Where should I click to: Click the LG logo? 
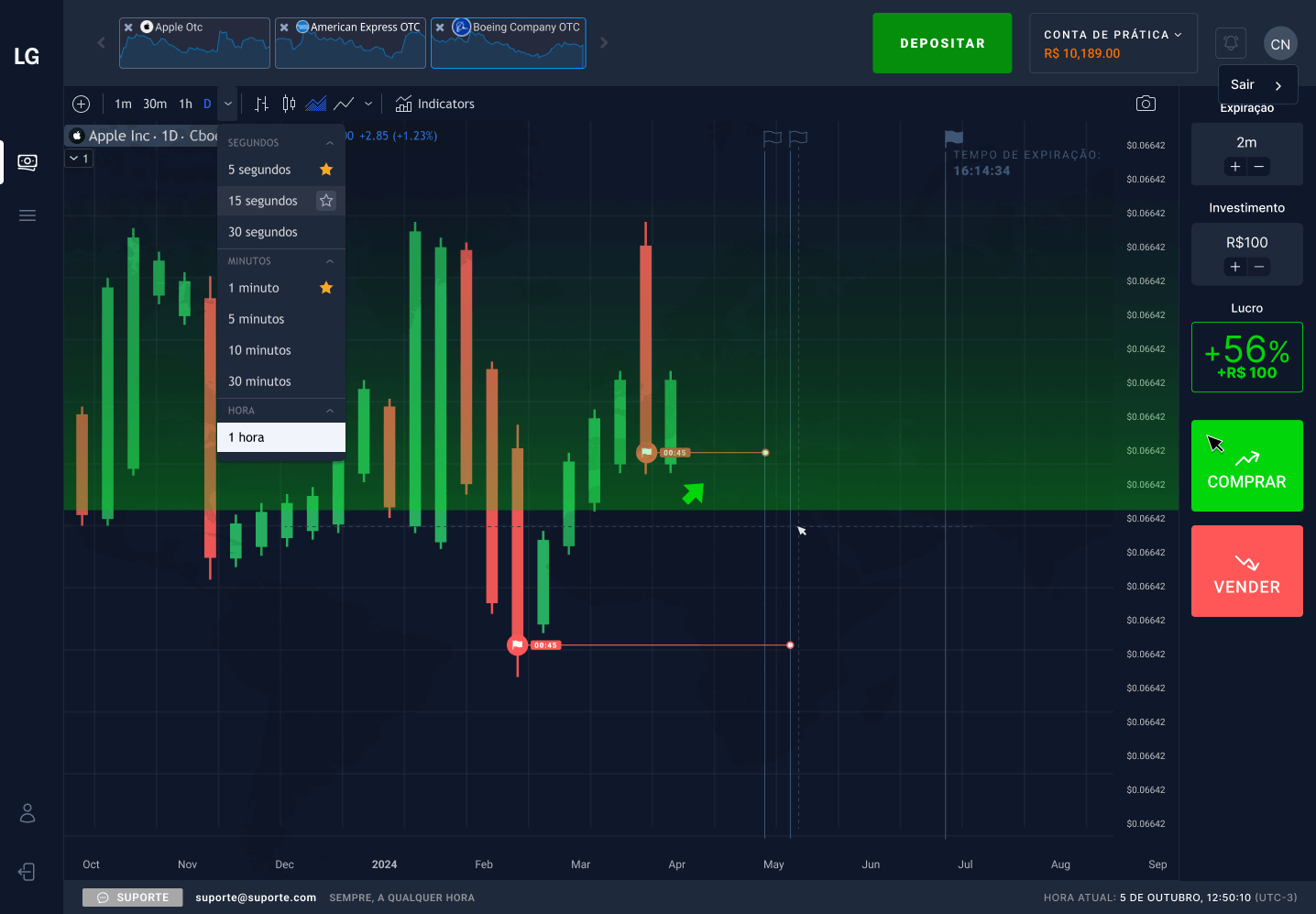[x=27, y=57]
